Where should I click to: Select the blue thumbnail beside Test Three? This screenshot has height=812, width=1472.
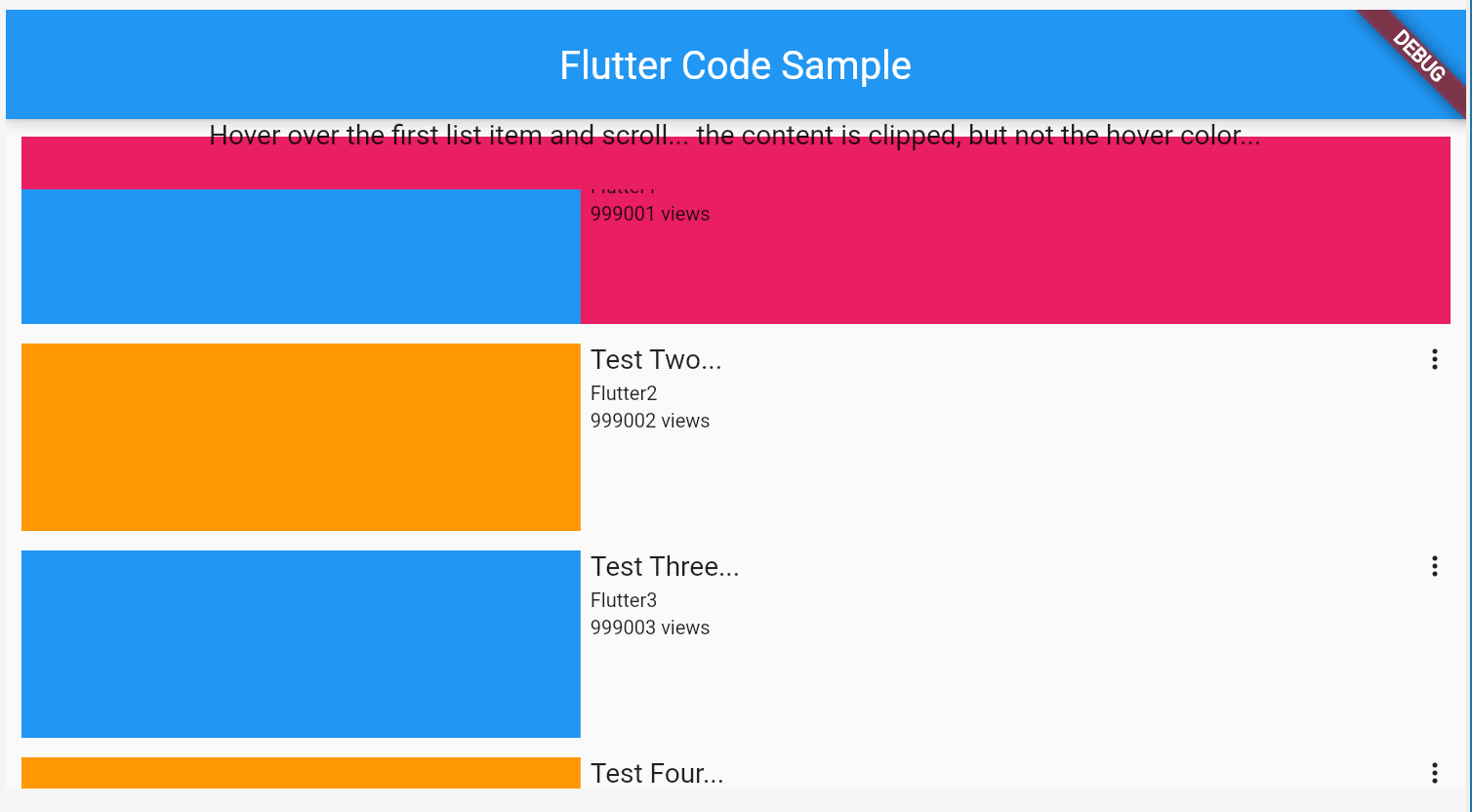coord(301,643)
